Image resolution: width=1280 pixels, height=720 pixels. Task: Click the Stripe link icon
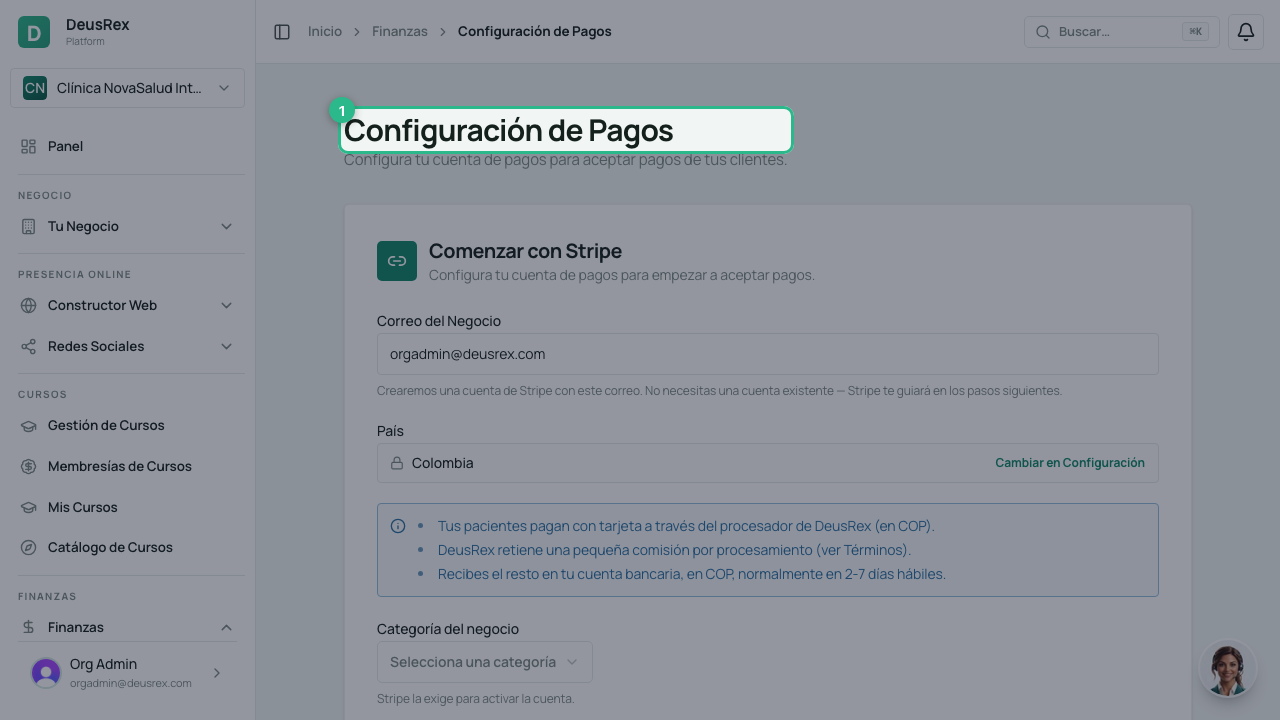397,261
